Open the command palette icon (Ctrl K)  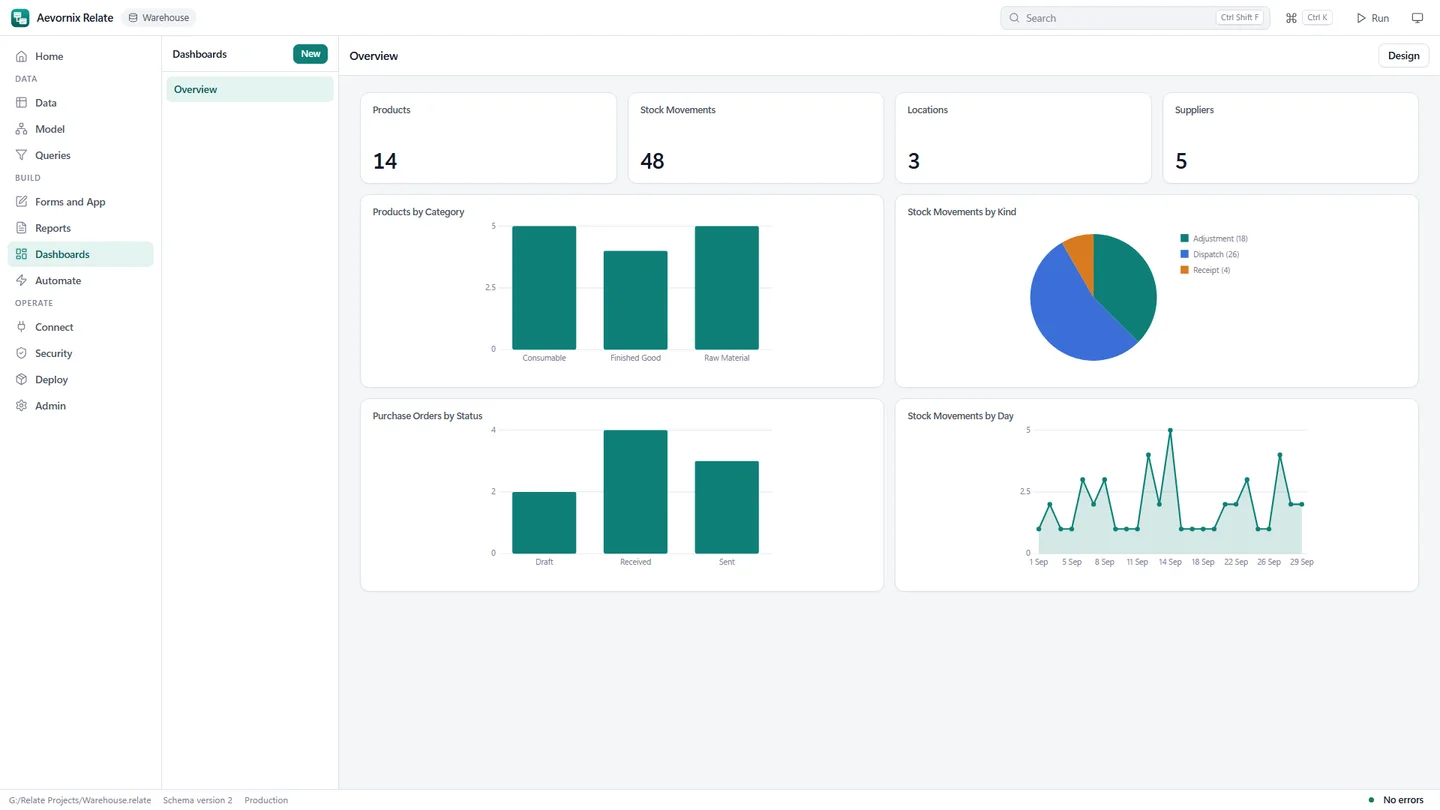tap(1291, 18)
